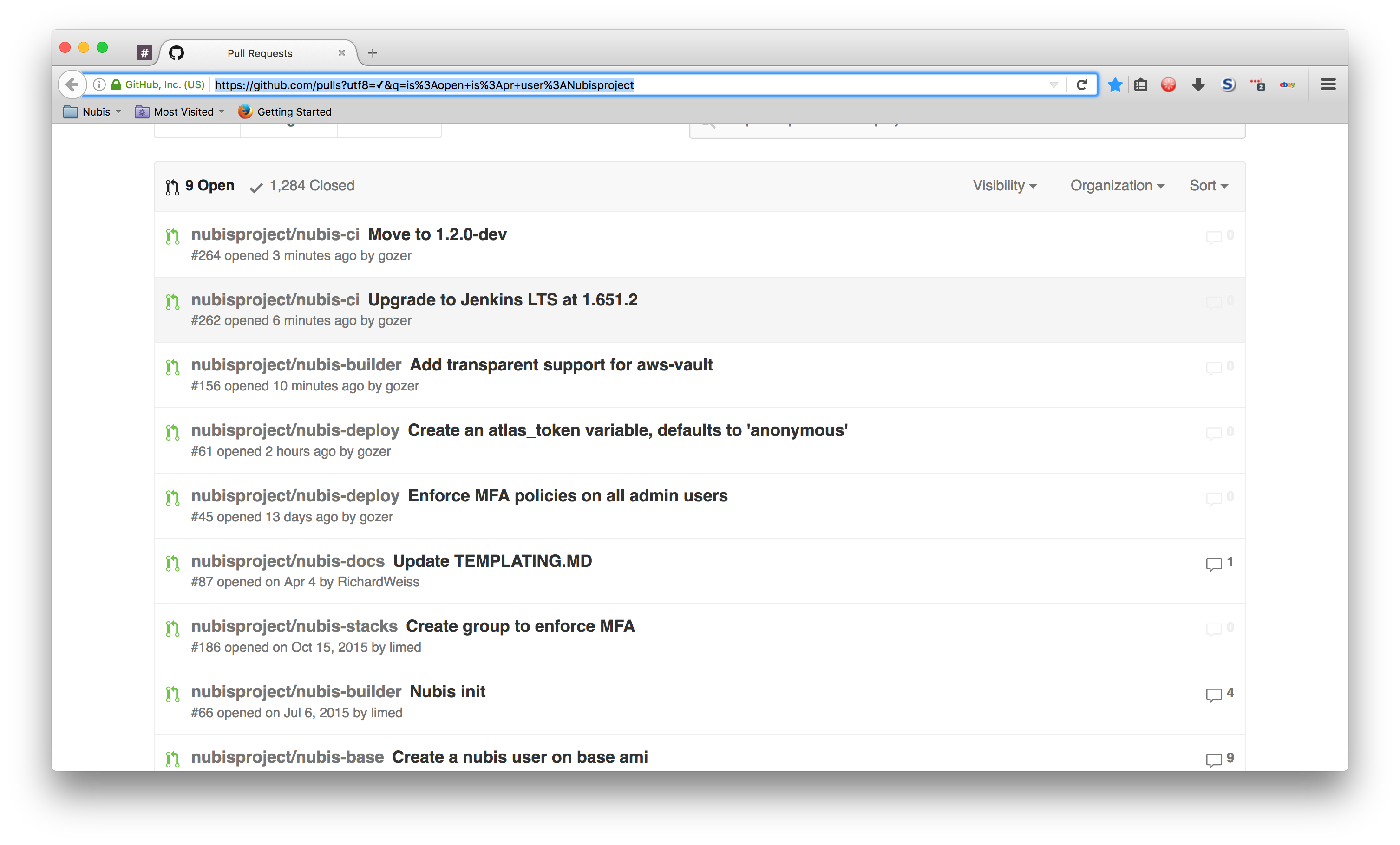Image resolution: width=1400 pixels, height=845 pixels.
Task: Open comments on Update TEMPLATING.MD
Action: [1219, 563]
